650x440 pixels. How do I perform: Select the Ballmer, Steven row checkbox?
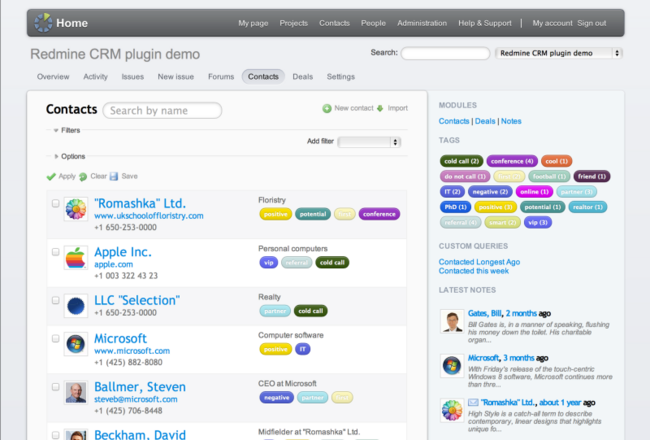pos(56,386)
